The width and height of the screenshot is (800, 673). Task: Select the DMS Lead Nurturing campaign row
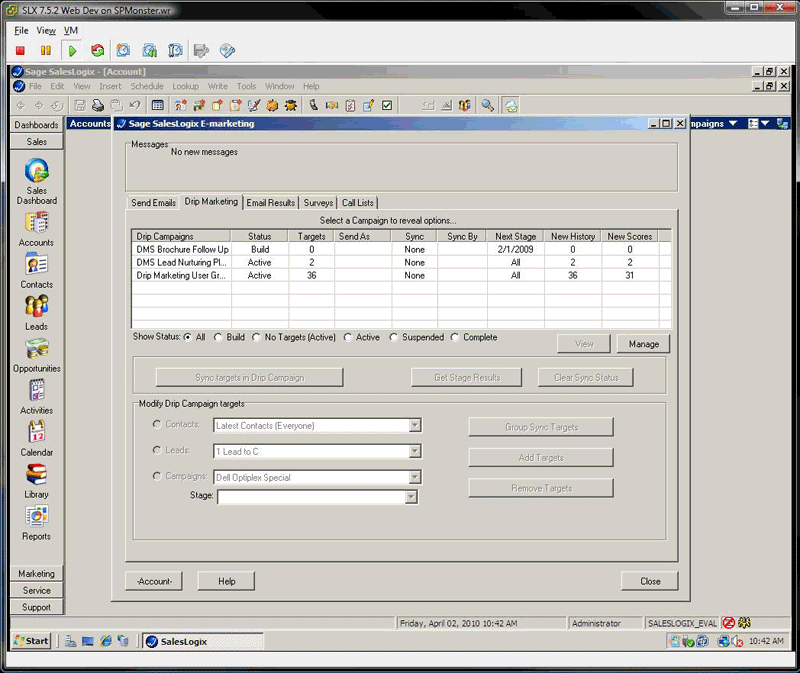[x=401, y=262]
